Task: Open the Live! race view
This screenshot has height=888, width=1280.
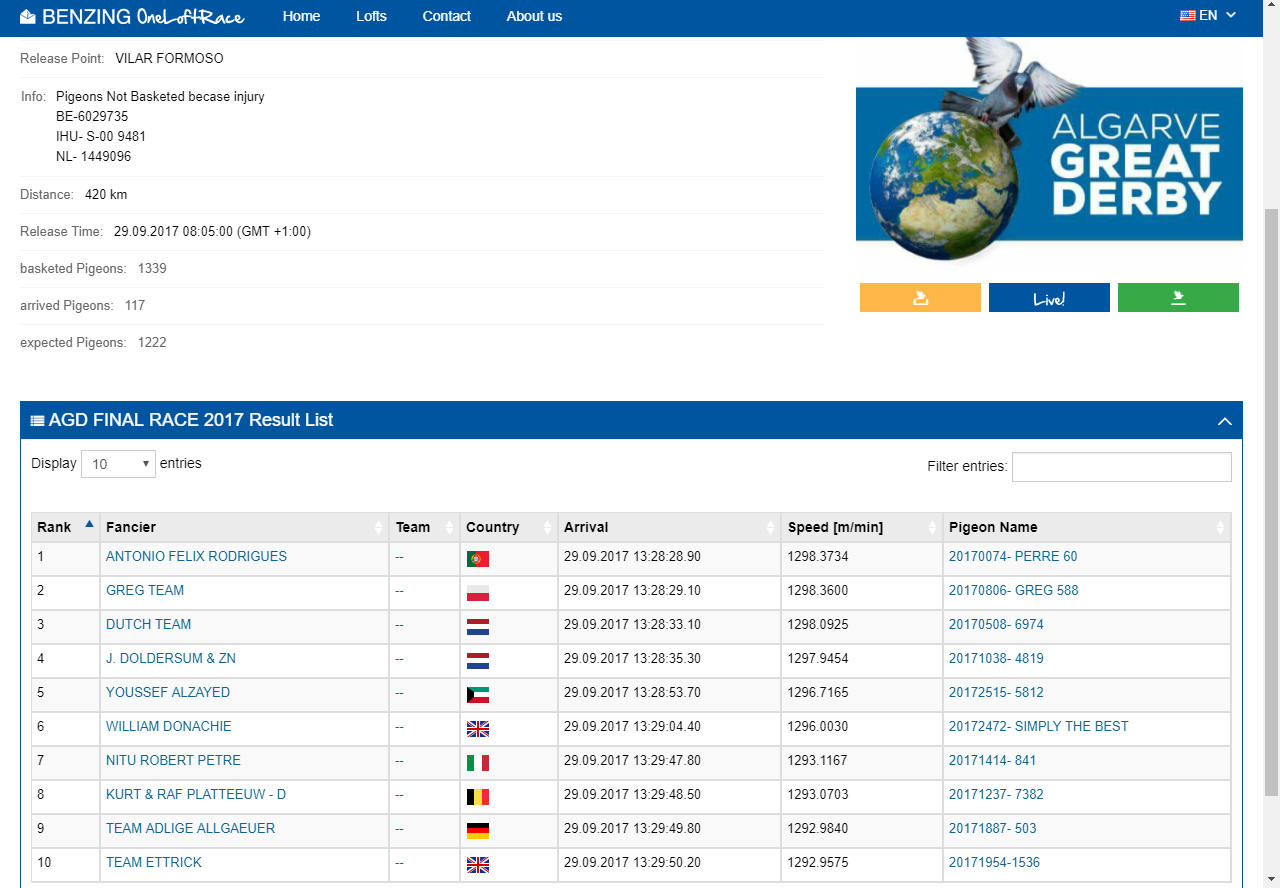Action: click(1049, 298)
